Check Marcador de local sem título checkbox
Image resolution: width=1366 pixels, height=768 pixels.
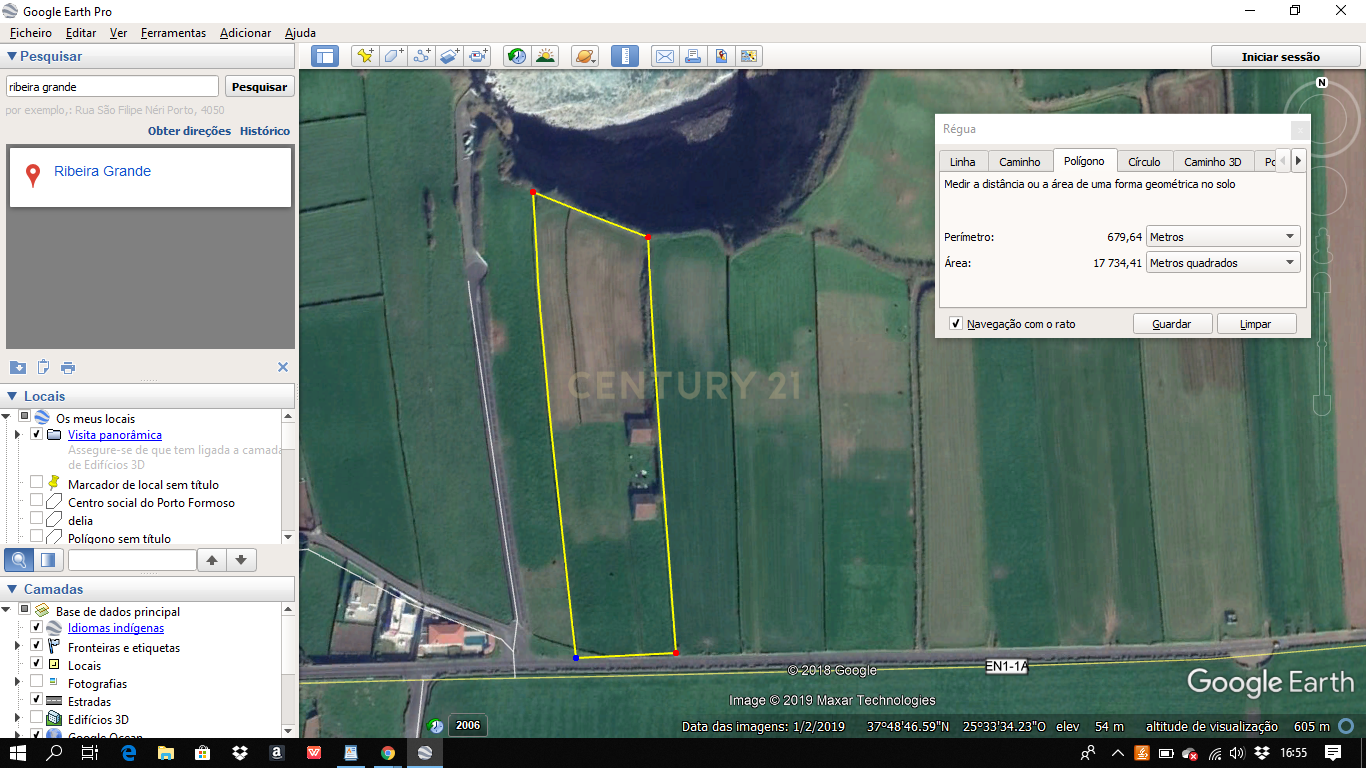point(37,483)
